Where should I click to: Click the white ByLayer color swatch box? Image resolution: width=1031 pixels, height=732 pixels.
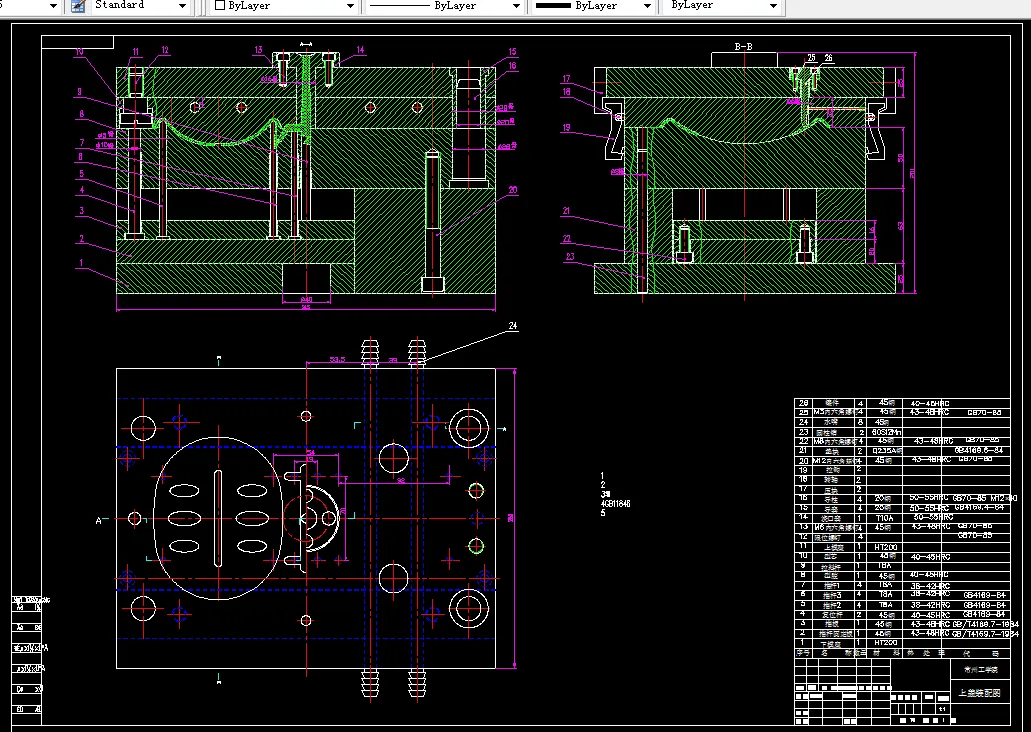(220, 6)
